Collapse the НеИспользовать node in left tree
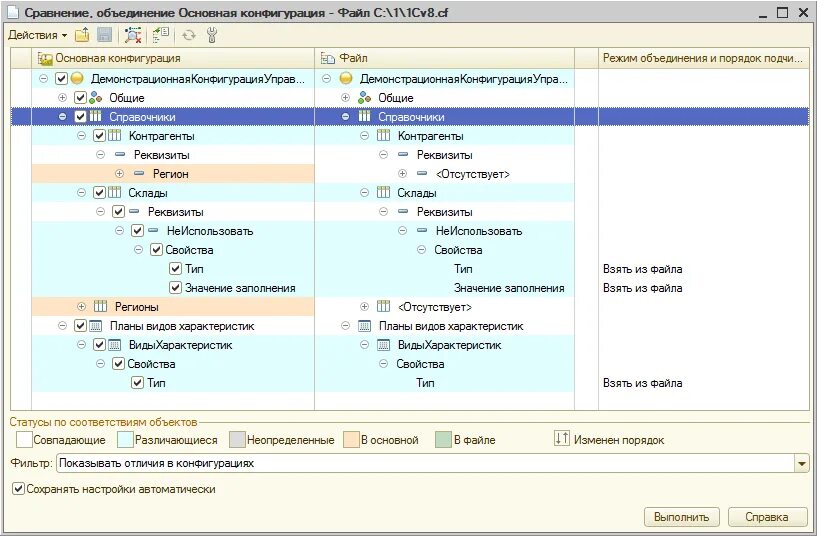 (119, 231)
